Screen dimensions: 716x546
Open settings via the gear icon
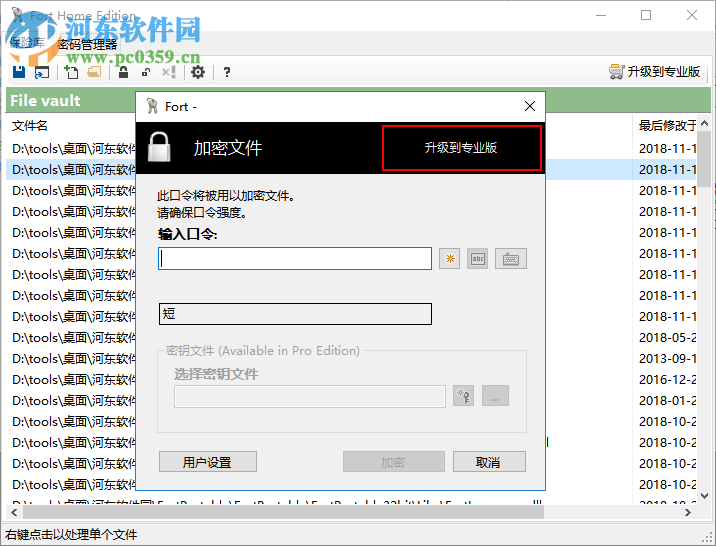[x=198, y=72]
